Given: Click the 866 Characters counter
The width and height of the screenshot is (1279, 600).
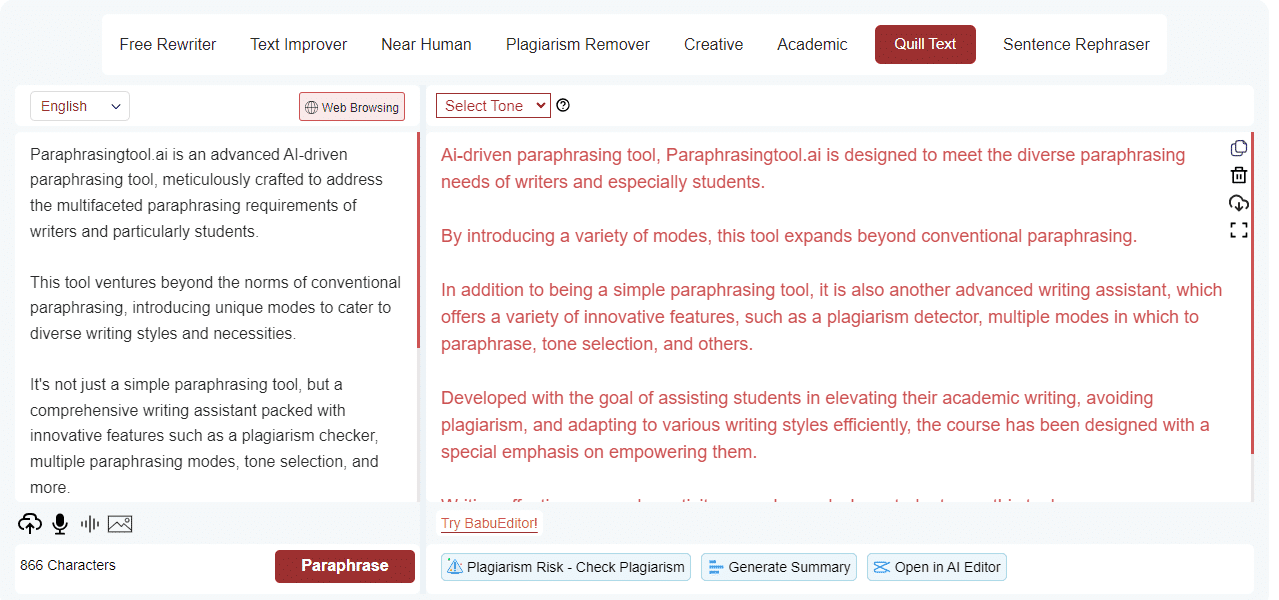Looking at the screenshot, I should click(68, 565).
